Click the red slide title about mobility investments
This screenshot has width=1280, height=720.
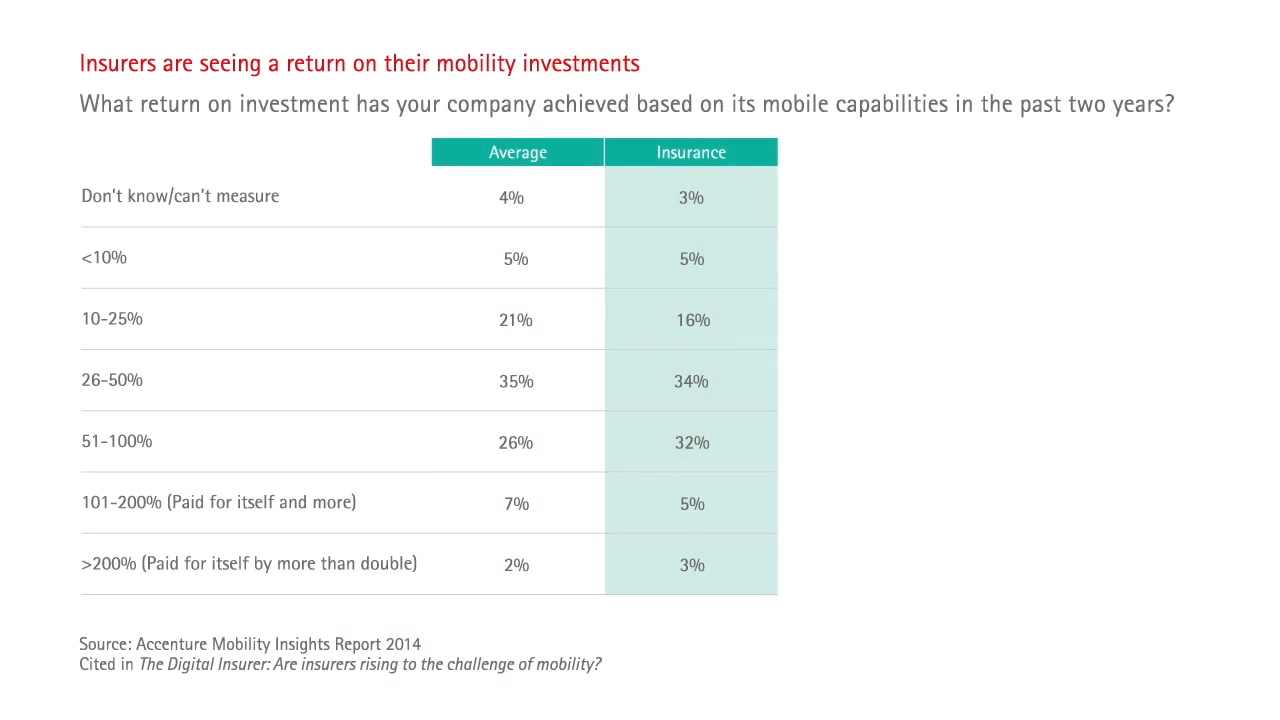click(359, 64)
